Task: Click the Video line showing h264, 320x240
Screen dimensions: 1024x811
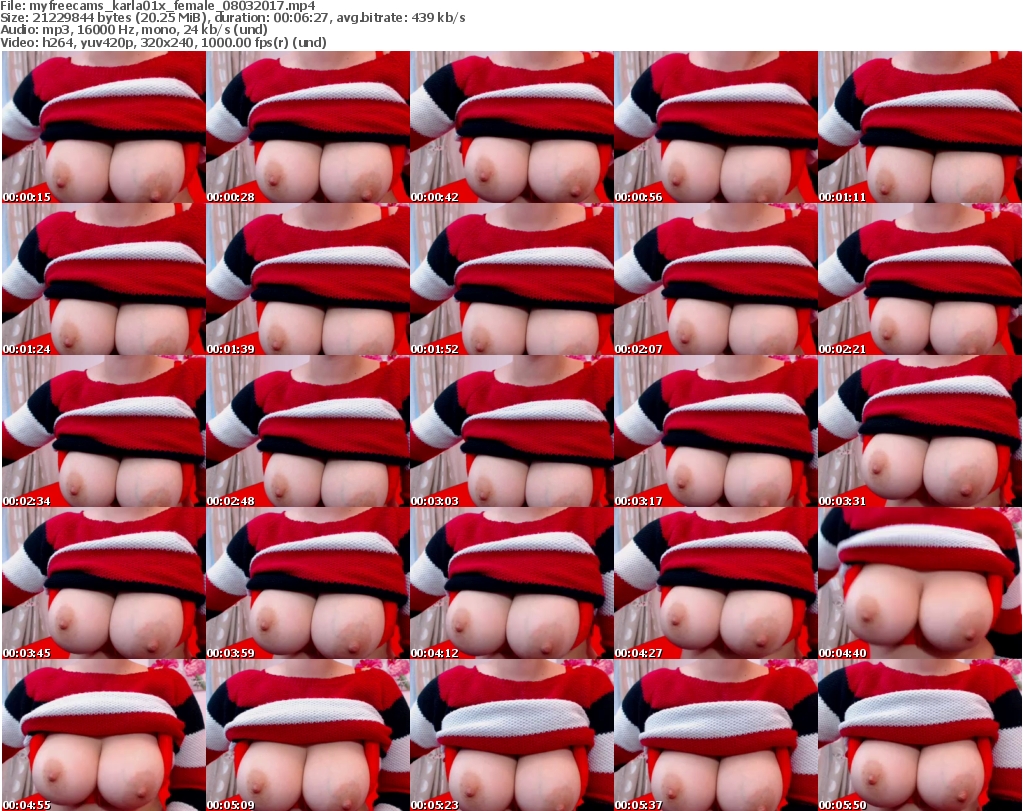Action: pos(163,42)
